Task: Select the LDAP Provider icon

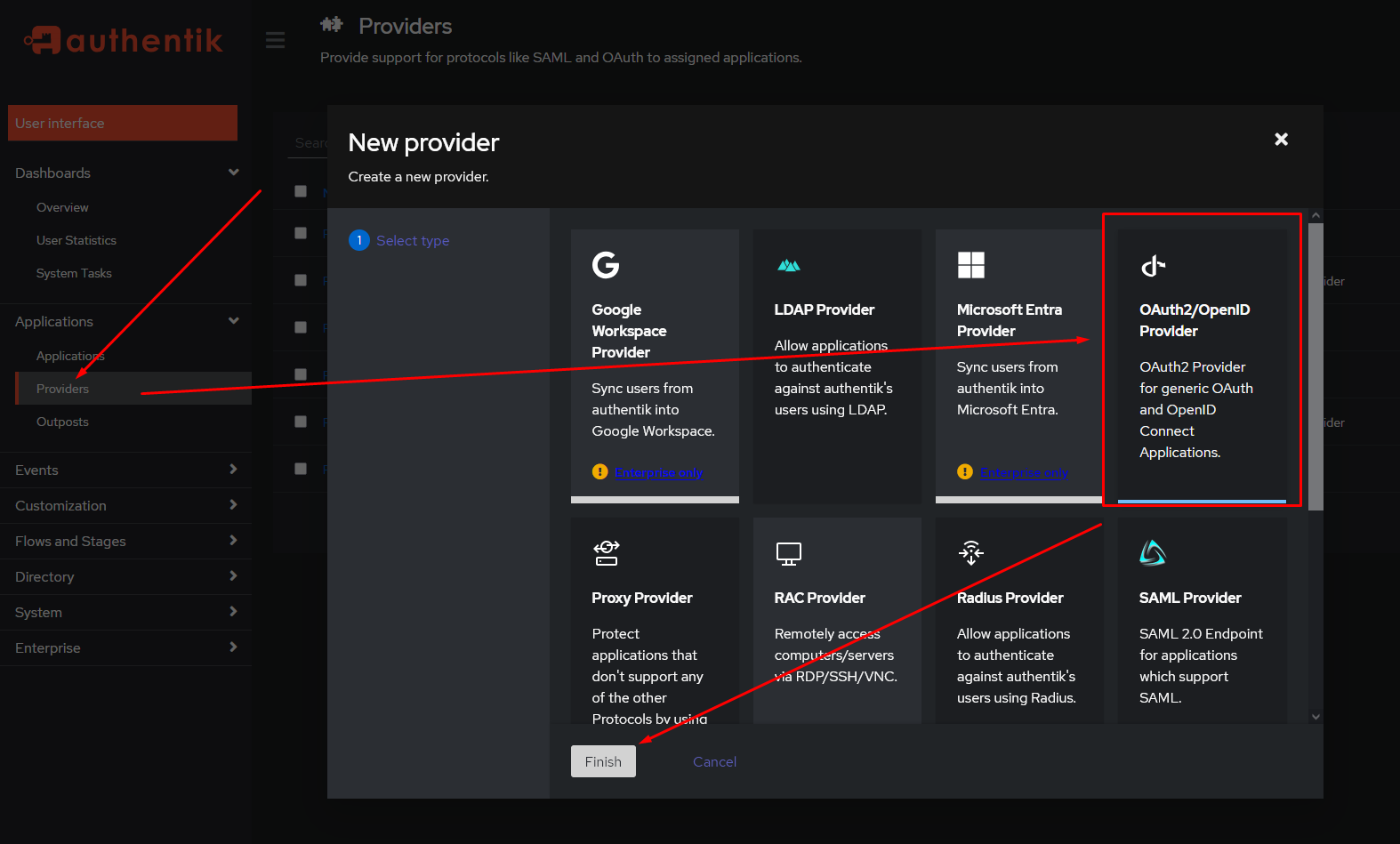Action: click(789, 265)
